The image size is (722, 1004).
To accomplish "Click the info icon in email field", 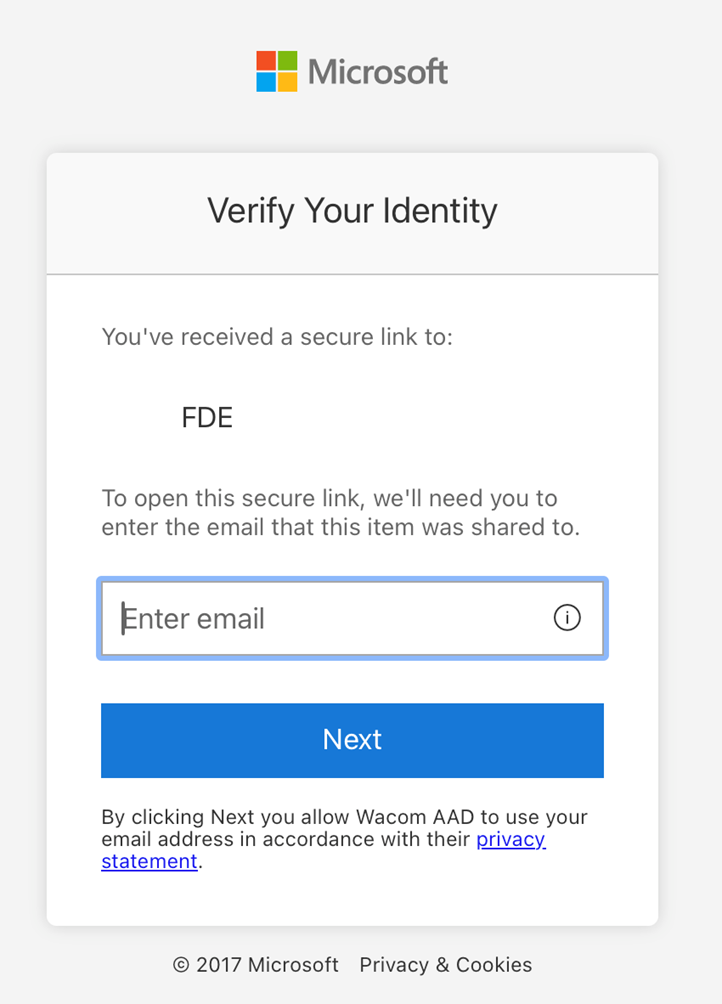I will [x=566, y=618].
